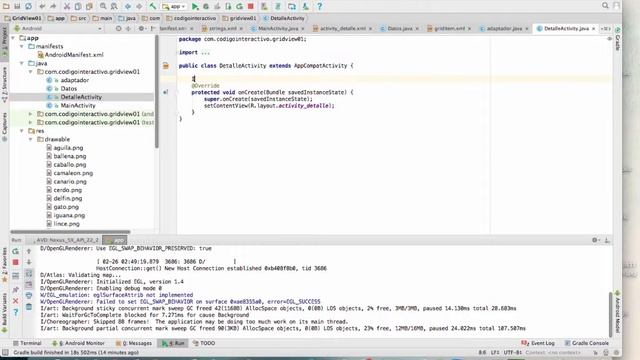The image size is (640, 360).
Task: Switch to activity_detalle.xml editor tab
Action: (x=342, y=29)
